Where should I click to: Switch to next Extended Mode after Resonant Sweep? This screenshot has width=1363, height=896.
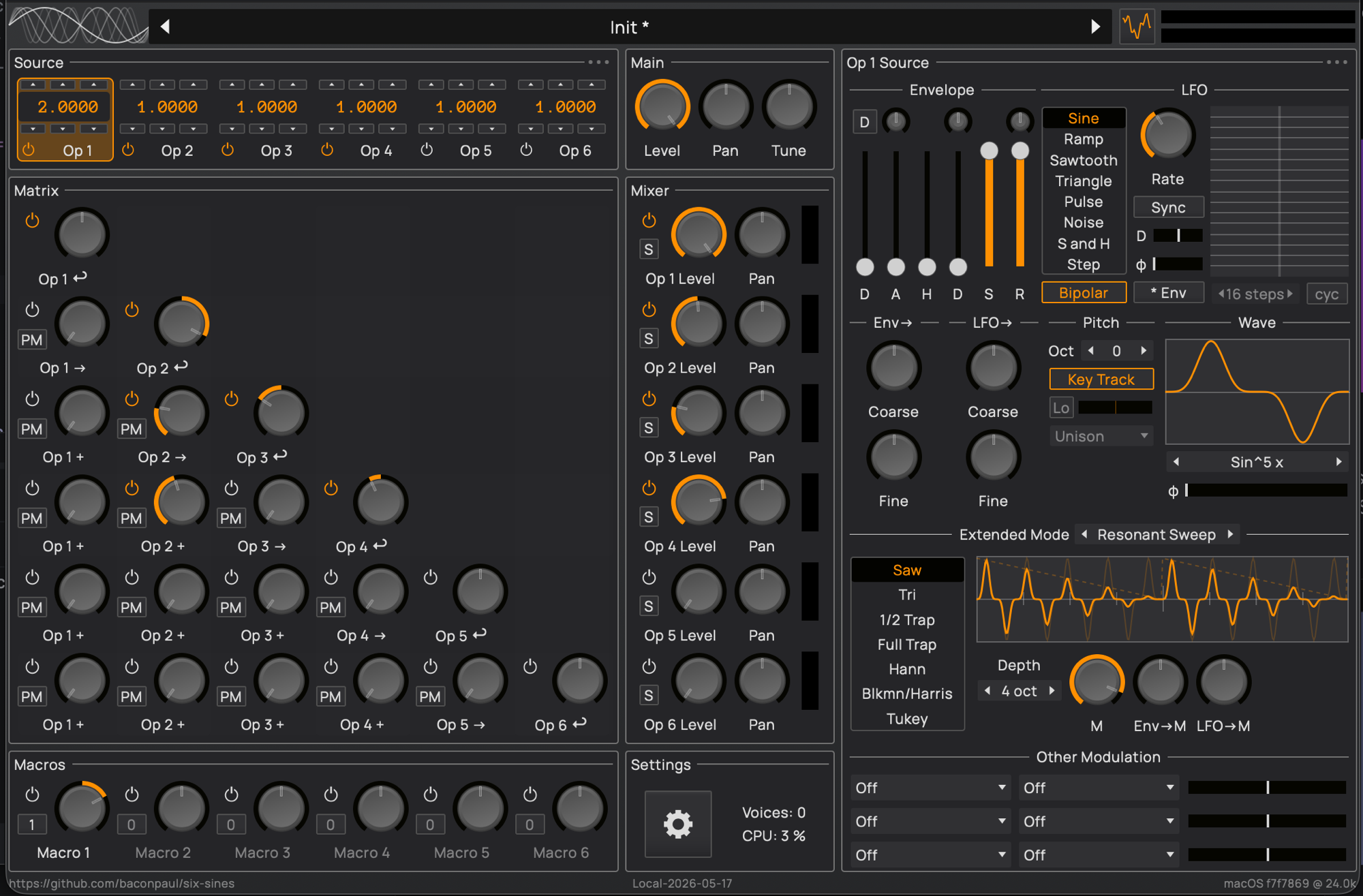tap(1230, 534)
